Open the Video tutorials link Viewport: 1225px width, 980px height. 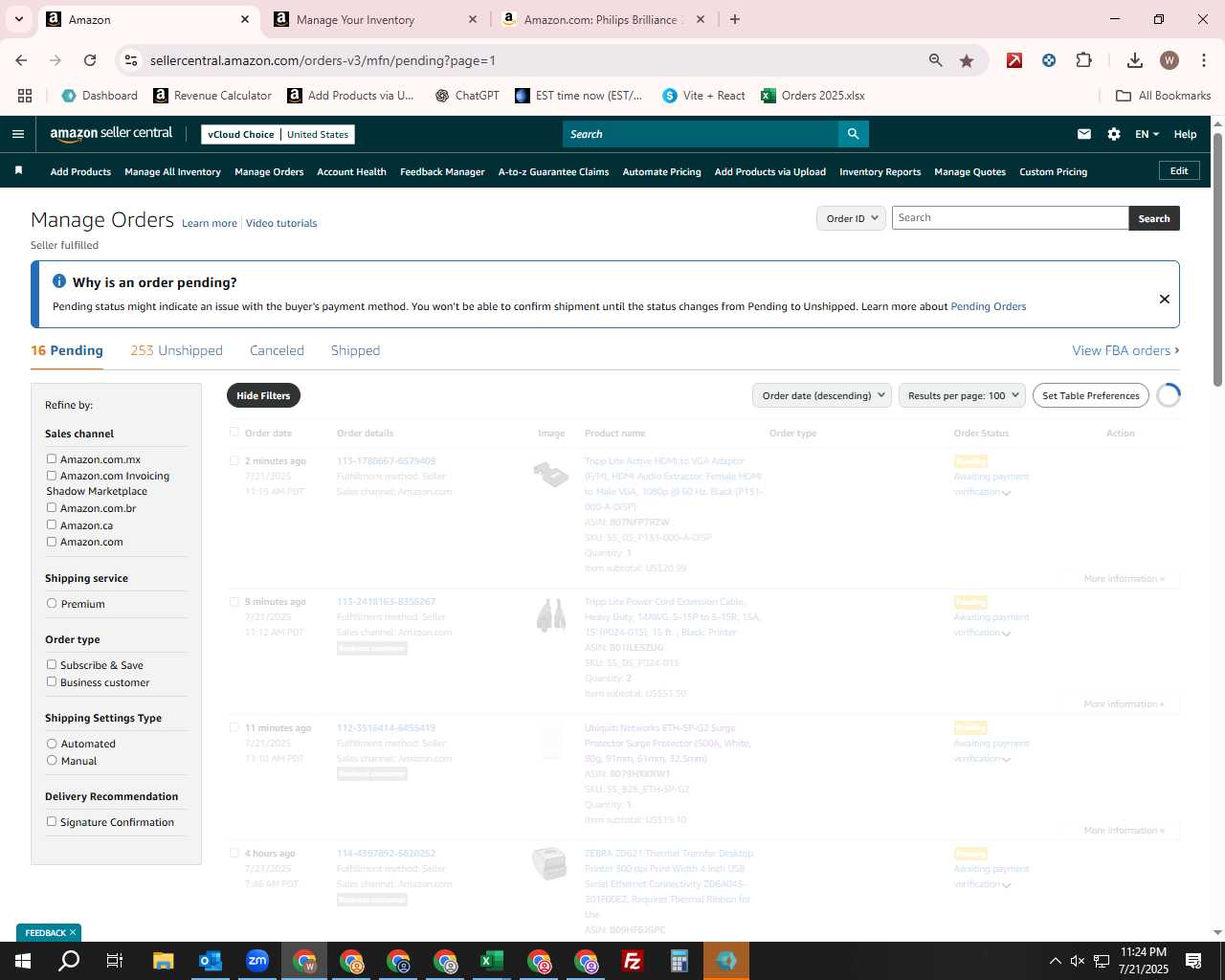click(281, 223)
